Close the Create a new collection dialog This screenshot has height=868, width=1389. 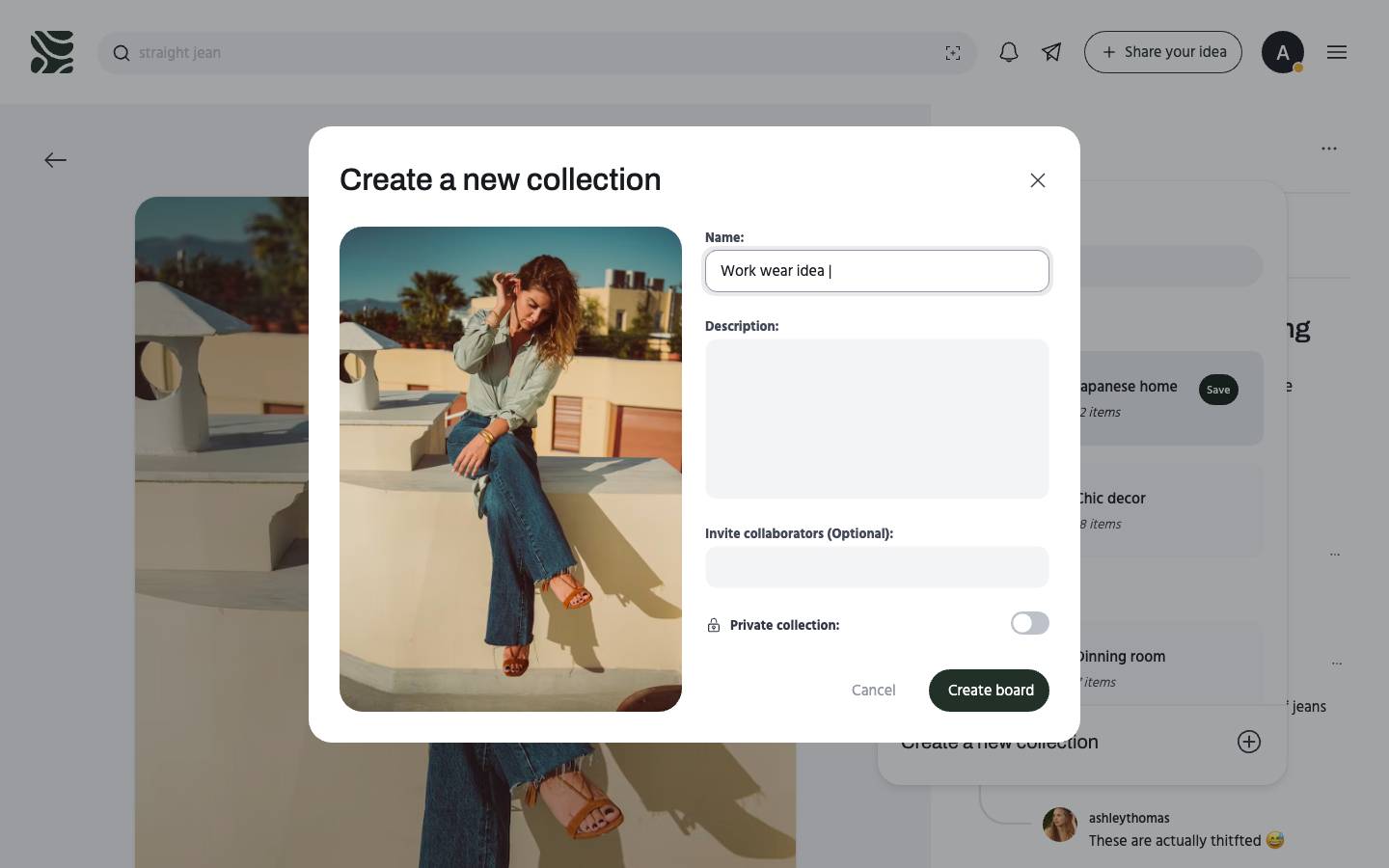[x=1037, y=180]
